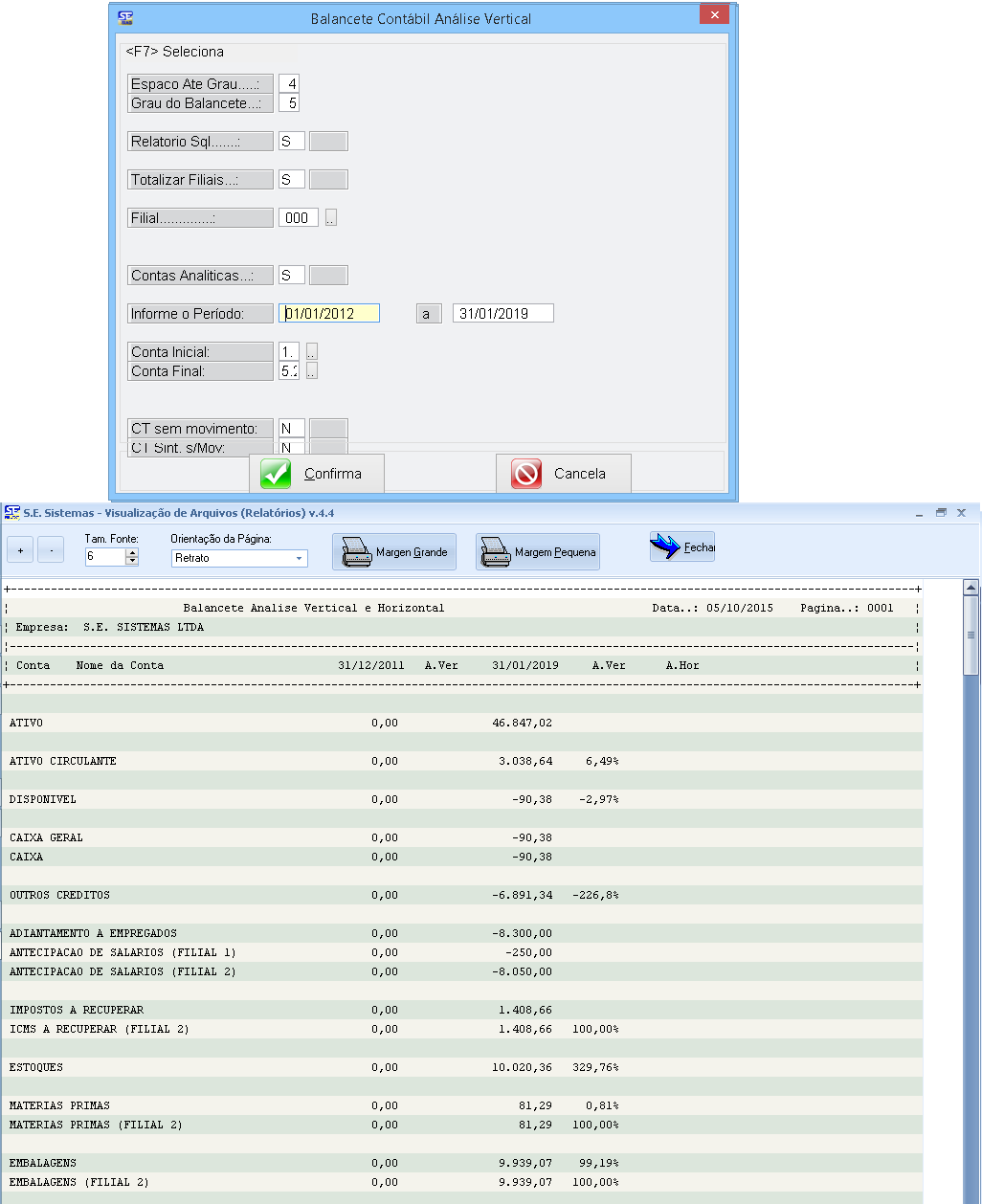The width and height of the screenshot is (982, 1204).
Task: Click the Contas Analiticas value field
Action: (x=291, y=276)
